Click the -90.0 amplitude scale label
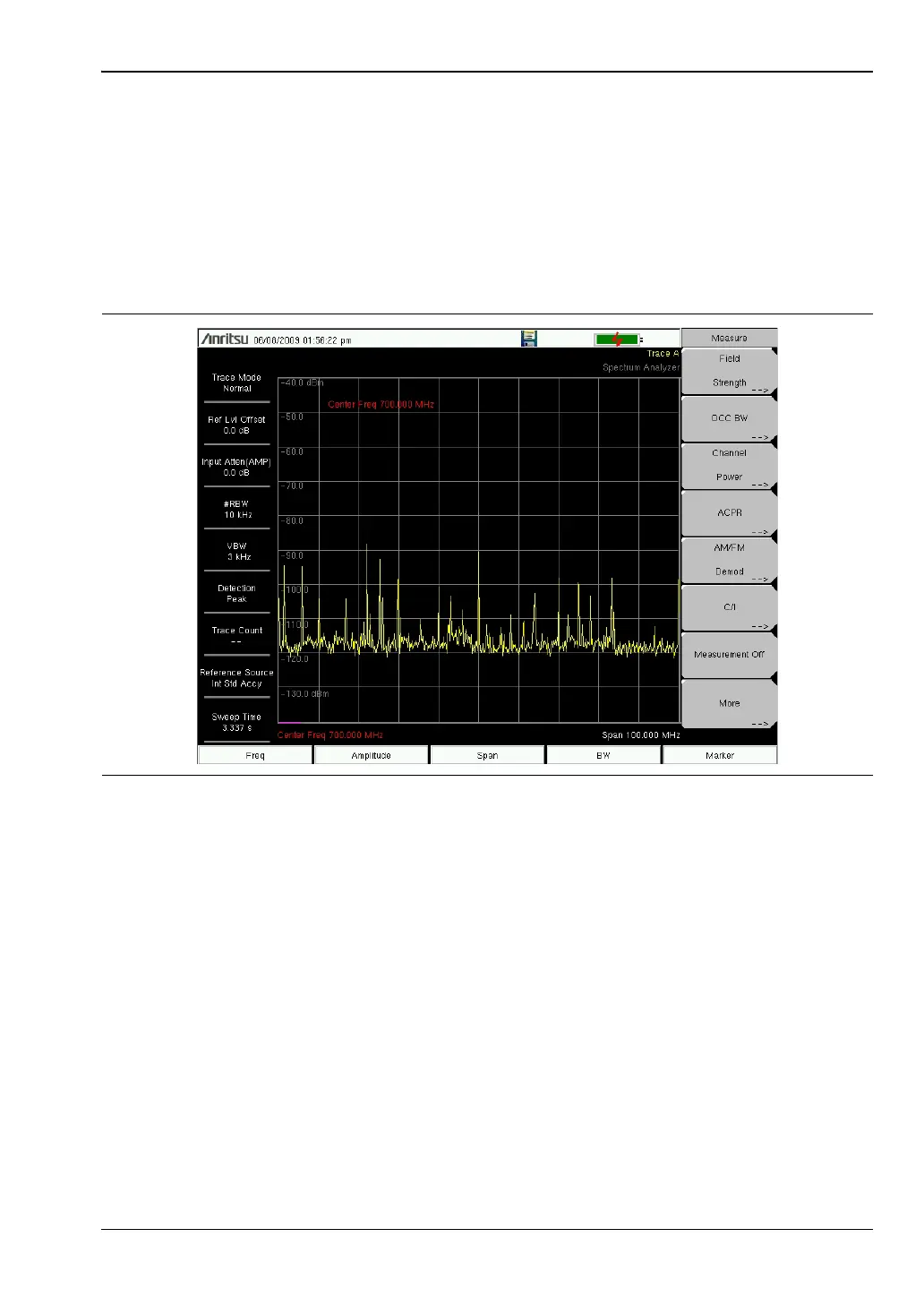 point(293,556)
